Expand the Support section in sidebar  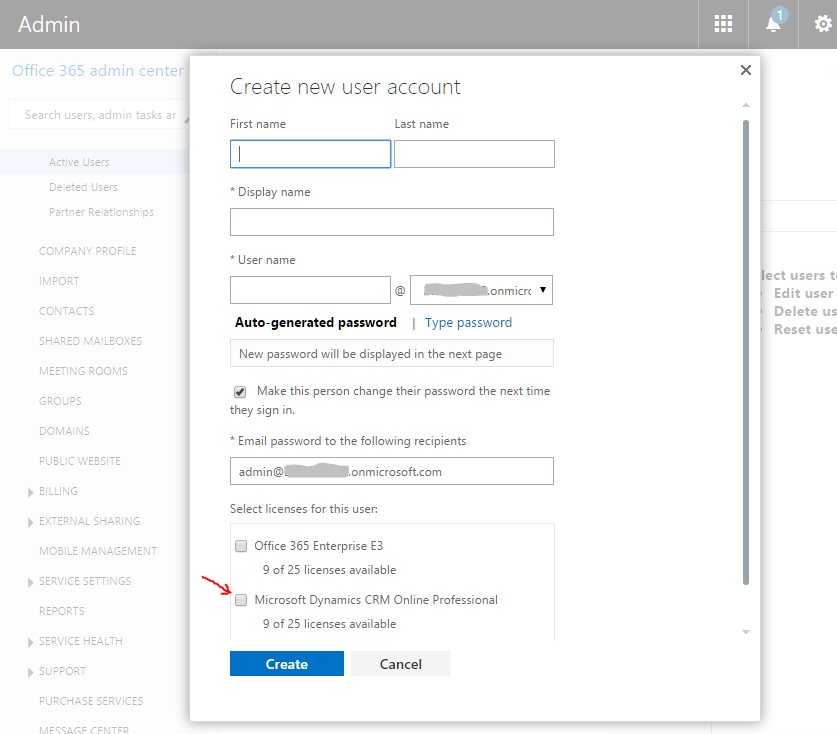tap(31, 671)
